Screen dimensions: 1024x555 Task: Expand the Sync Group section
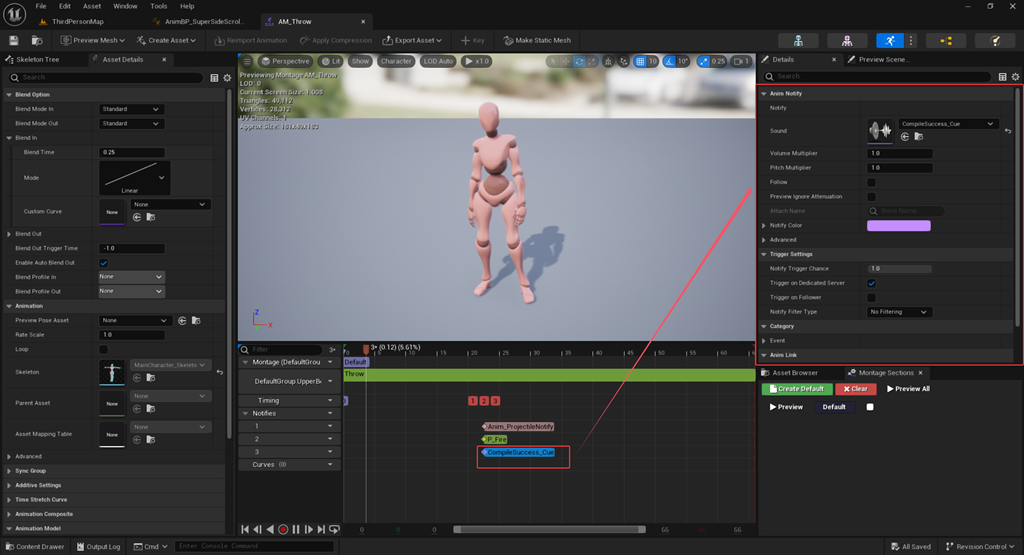pos(30,471)
